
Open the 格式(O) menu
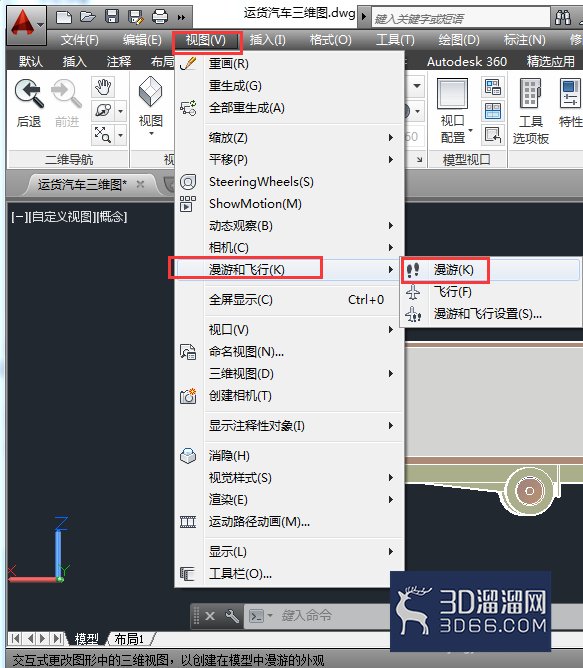[x=331, y=40]
